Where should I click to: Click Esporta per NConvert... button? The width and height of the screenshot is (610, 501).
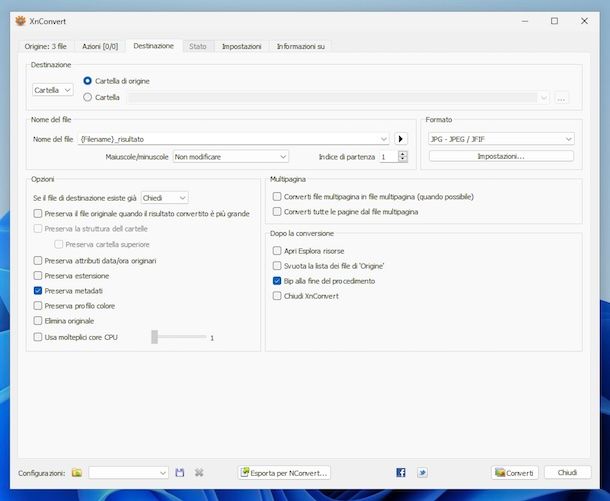pyautogui.click(x=284, y=473)
